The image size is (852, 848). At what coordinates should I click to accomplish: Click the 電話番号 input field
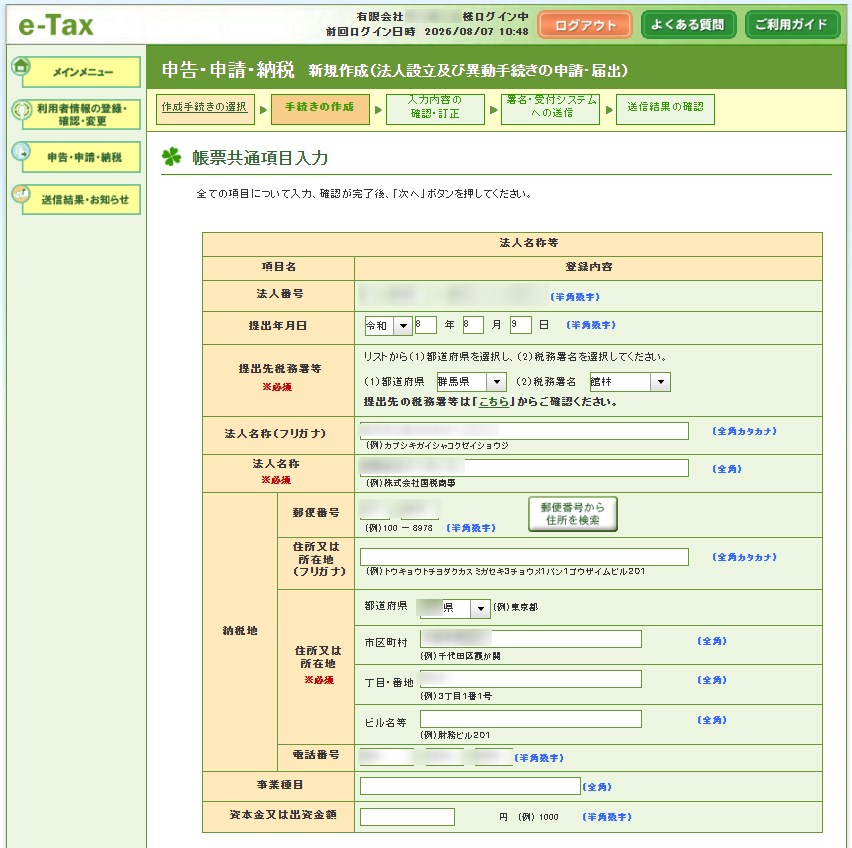(436, 757)
